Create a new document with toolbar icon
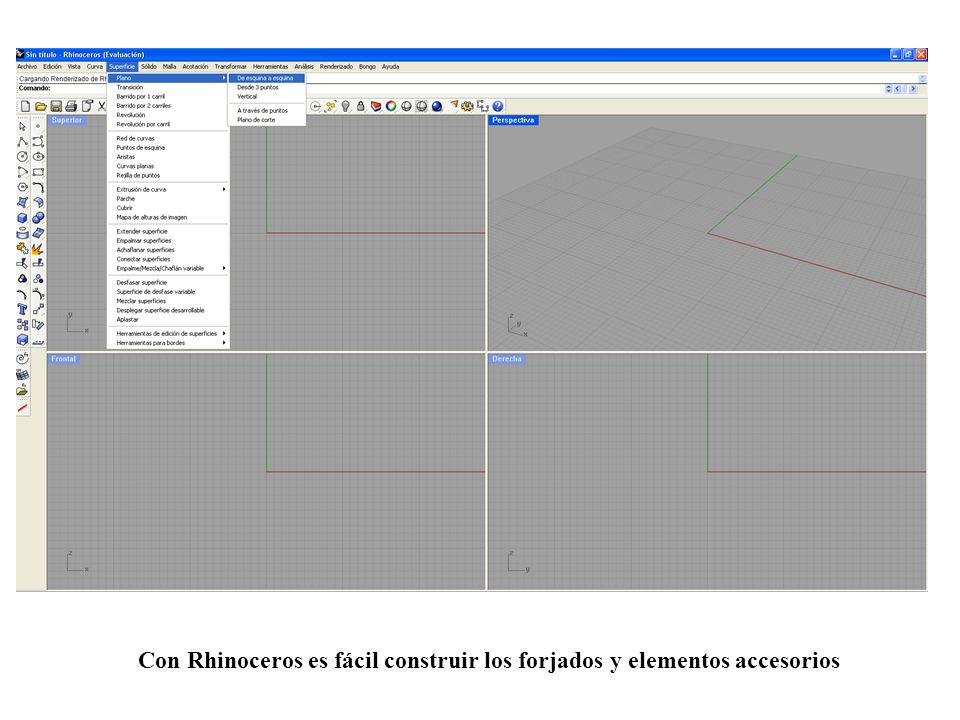 click(x=25, y=107)
